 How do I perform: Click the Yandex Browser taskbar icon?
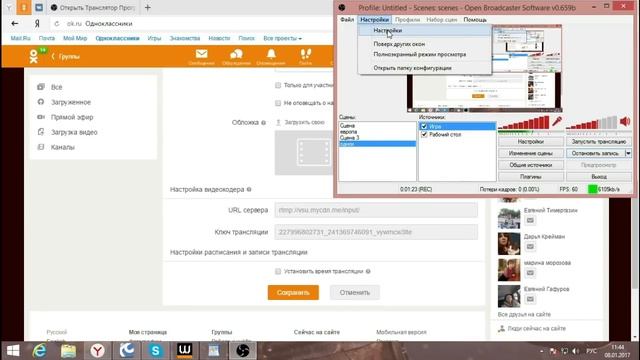coord(98,351)
